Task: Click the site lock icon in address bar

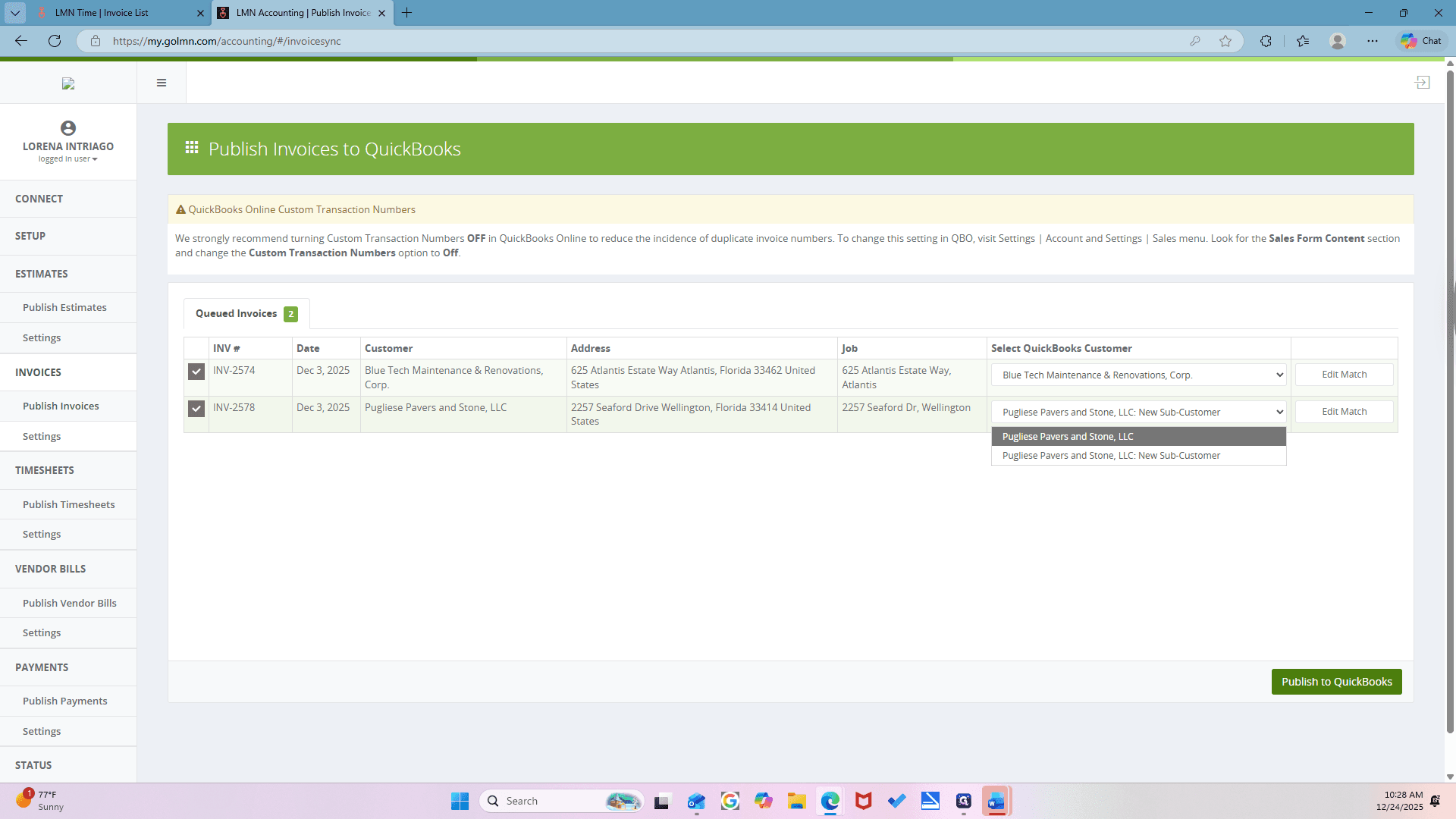Action: click(96, 41)
